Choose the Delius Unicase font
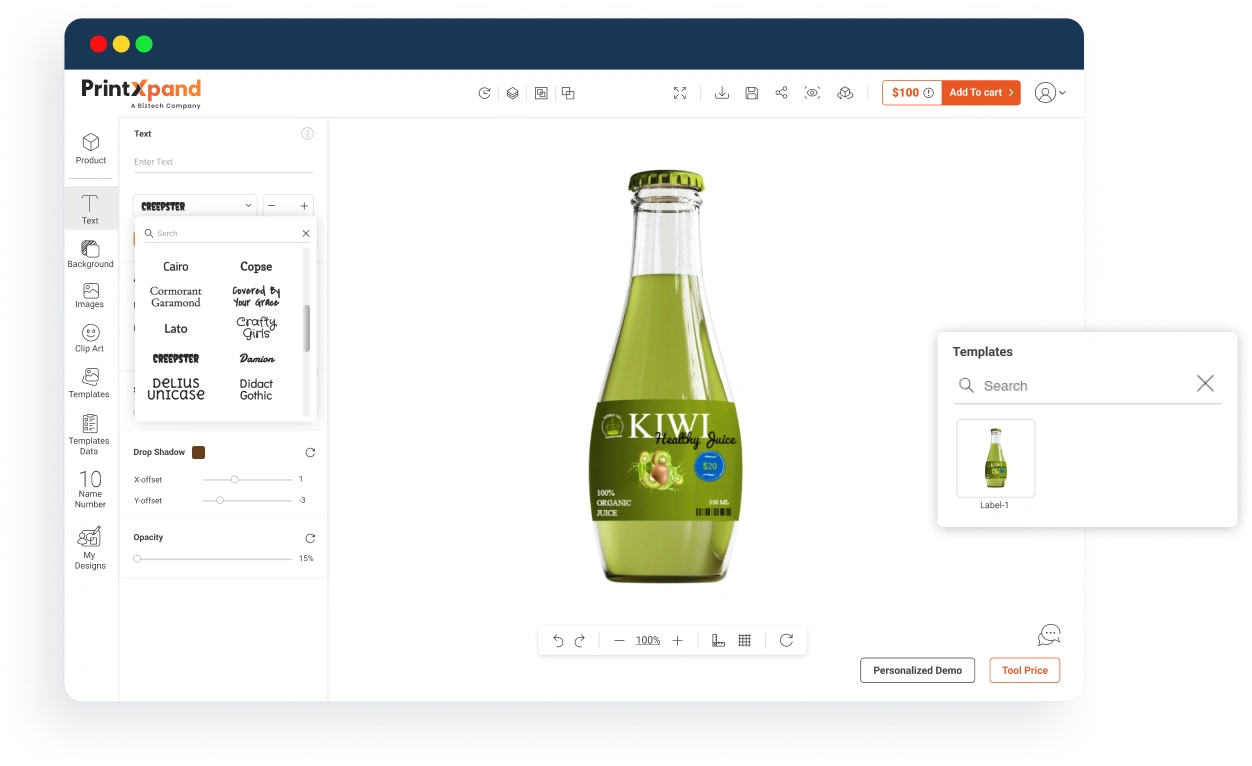This screenshot has width=1252, height=766. point(176,389)
